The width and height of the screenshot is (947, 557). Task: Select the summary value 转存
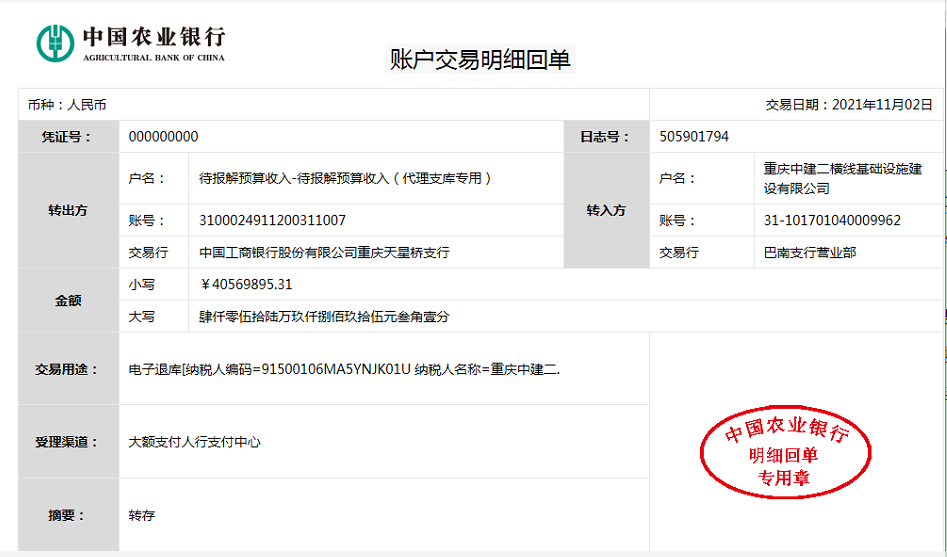(142, 515)
